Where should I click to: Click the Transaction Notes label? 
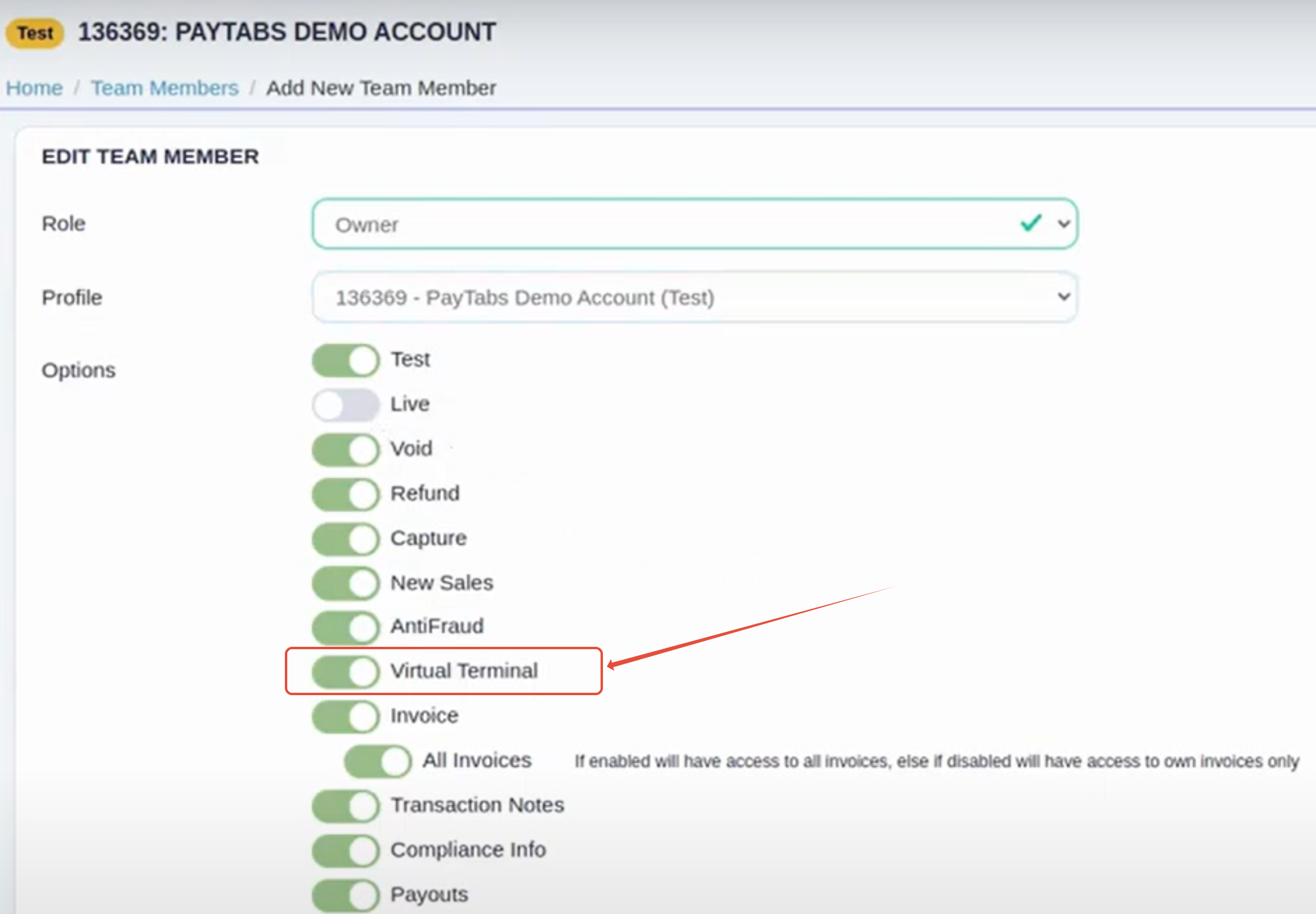tap(477, 805)
